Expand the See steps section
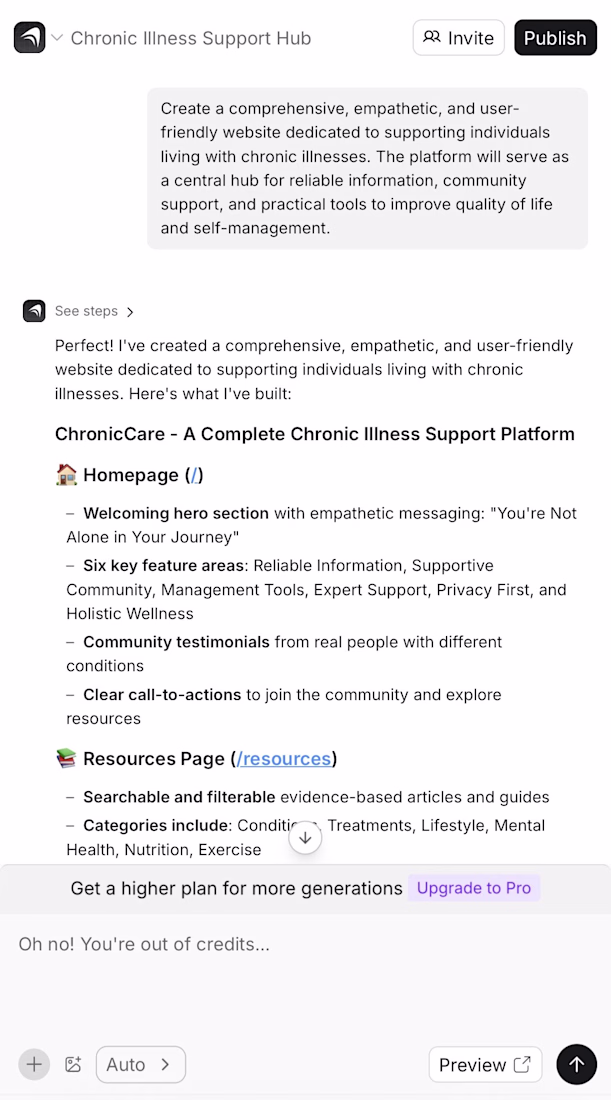Image resolution: width=611 pixels, height=1100 pixels. (x=95, y=311)
